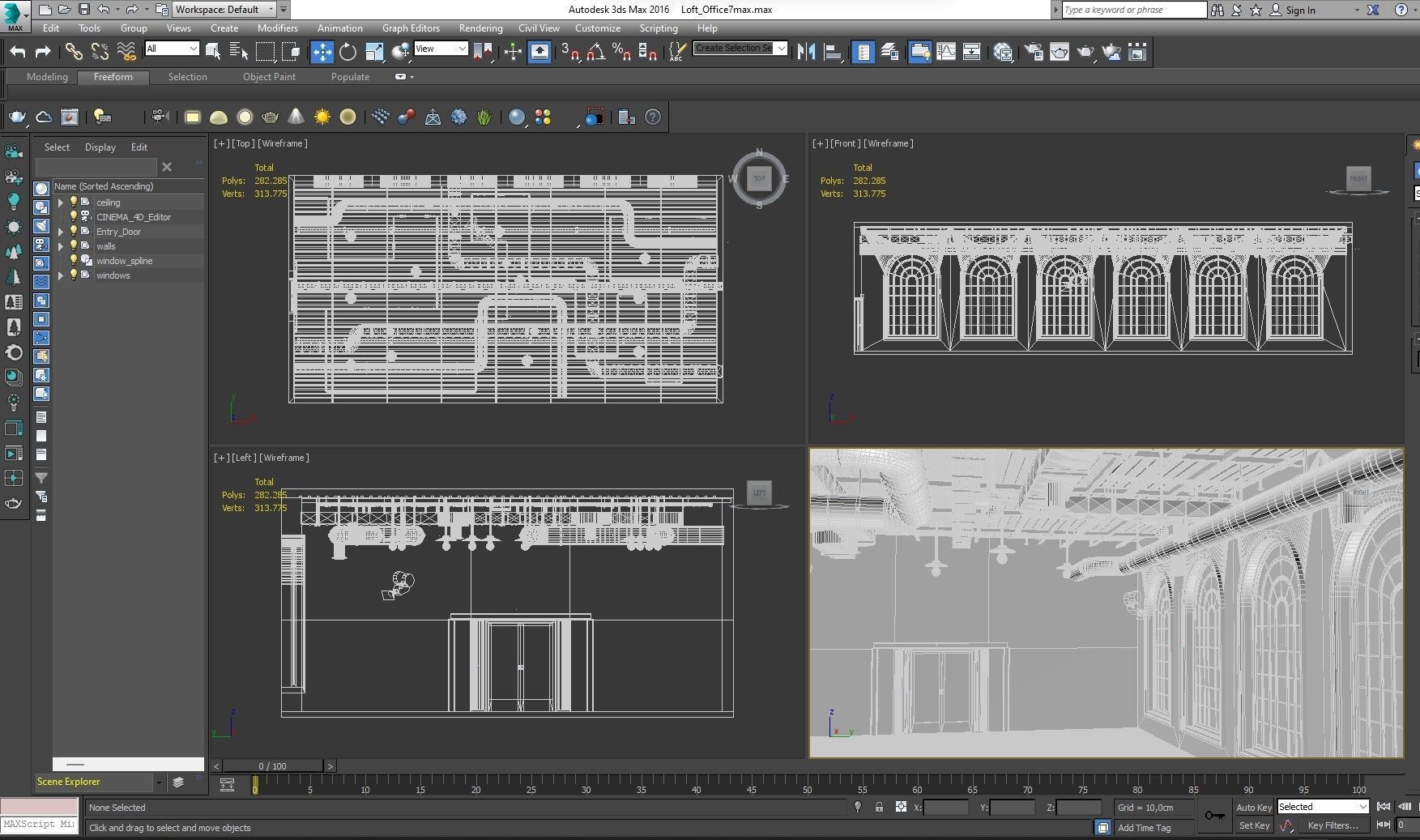Click the Scene Explorer horizontal scrollbar

click(128, 764)
